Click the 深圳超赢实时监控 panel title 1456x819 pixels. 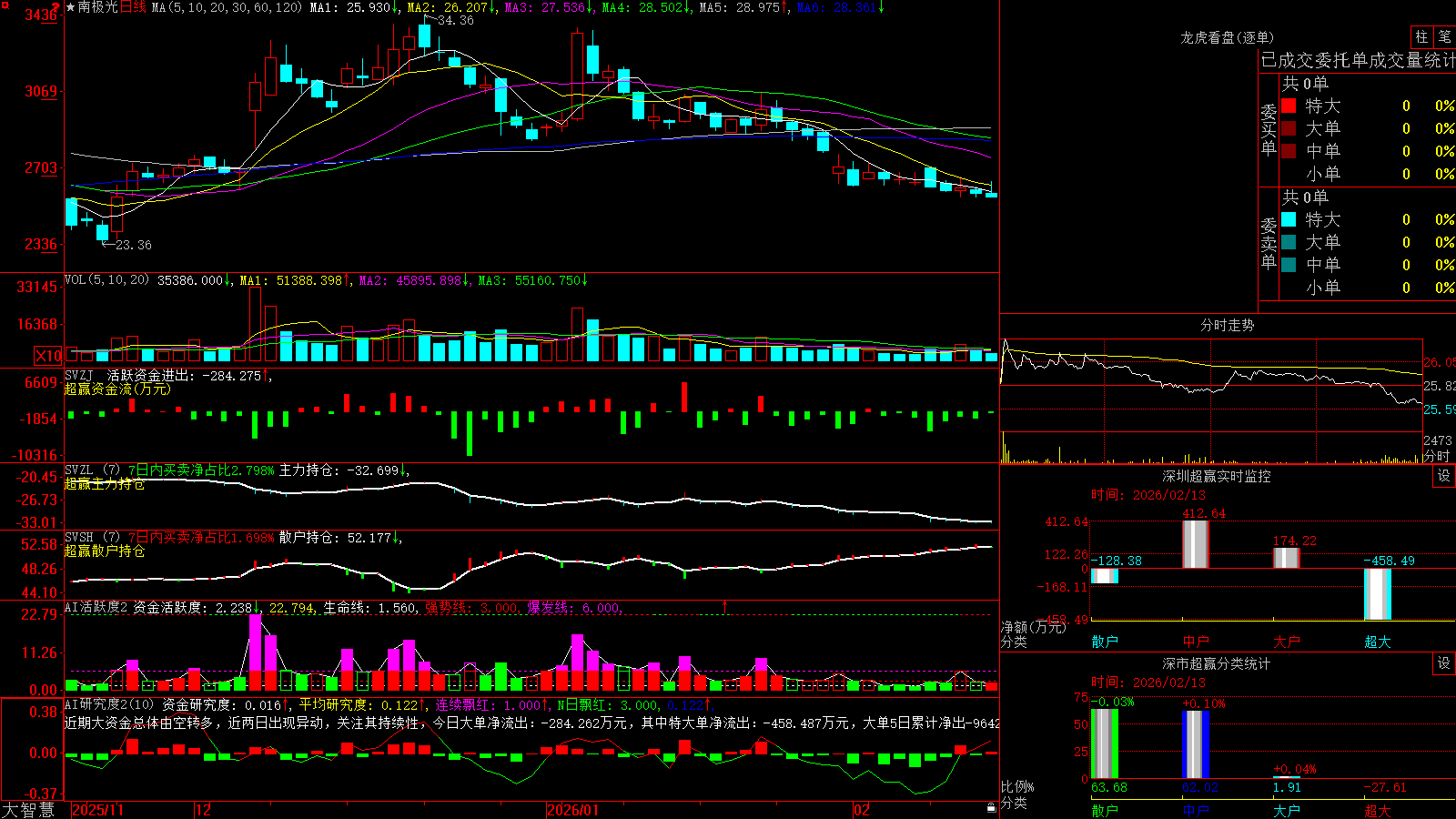pyautogui.click(x=1217, y=476)
